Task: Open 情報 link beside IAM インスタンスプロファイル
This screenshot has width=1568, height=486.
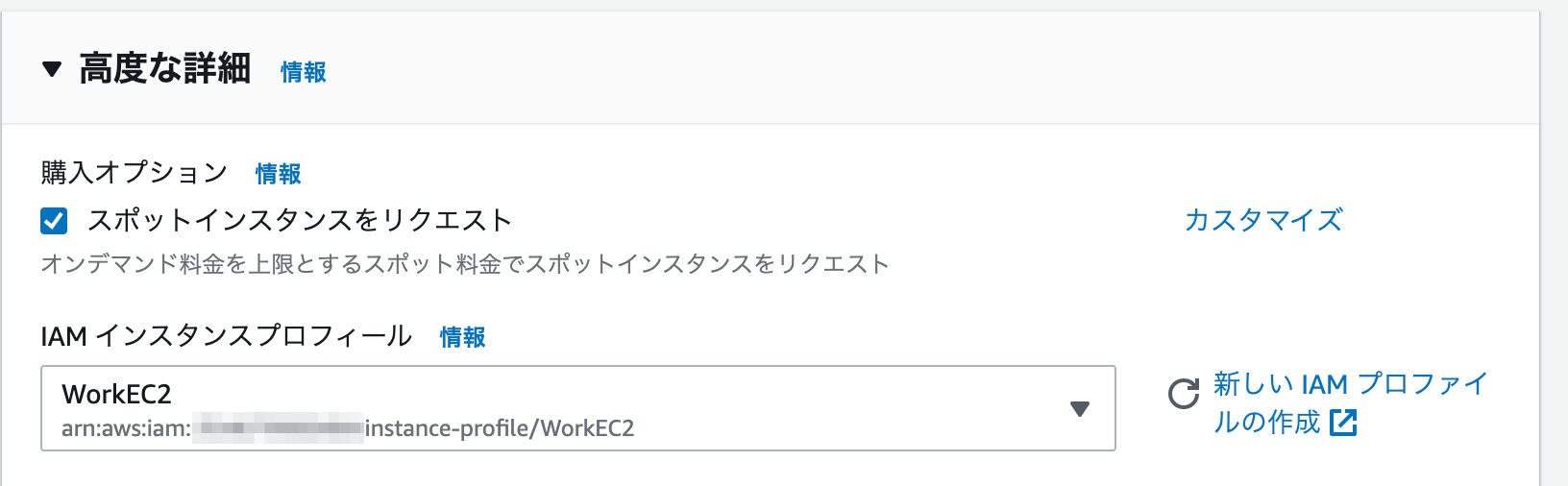Action: (463, 337)
